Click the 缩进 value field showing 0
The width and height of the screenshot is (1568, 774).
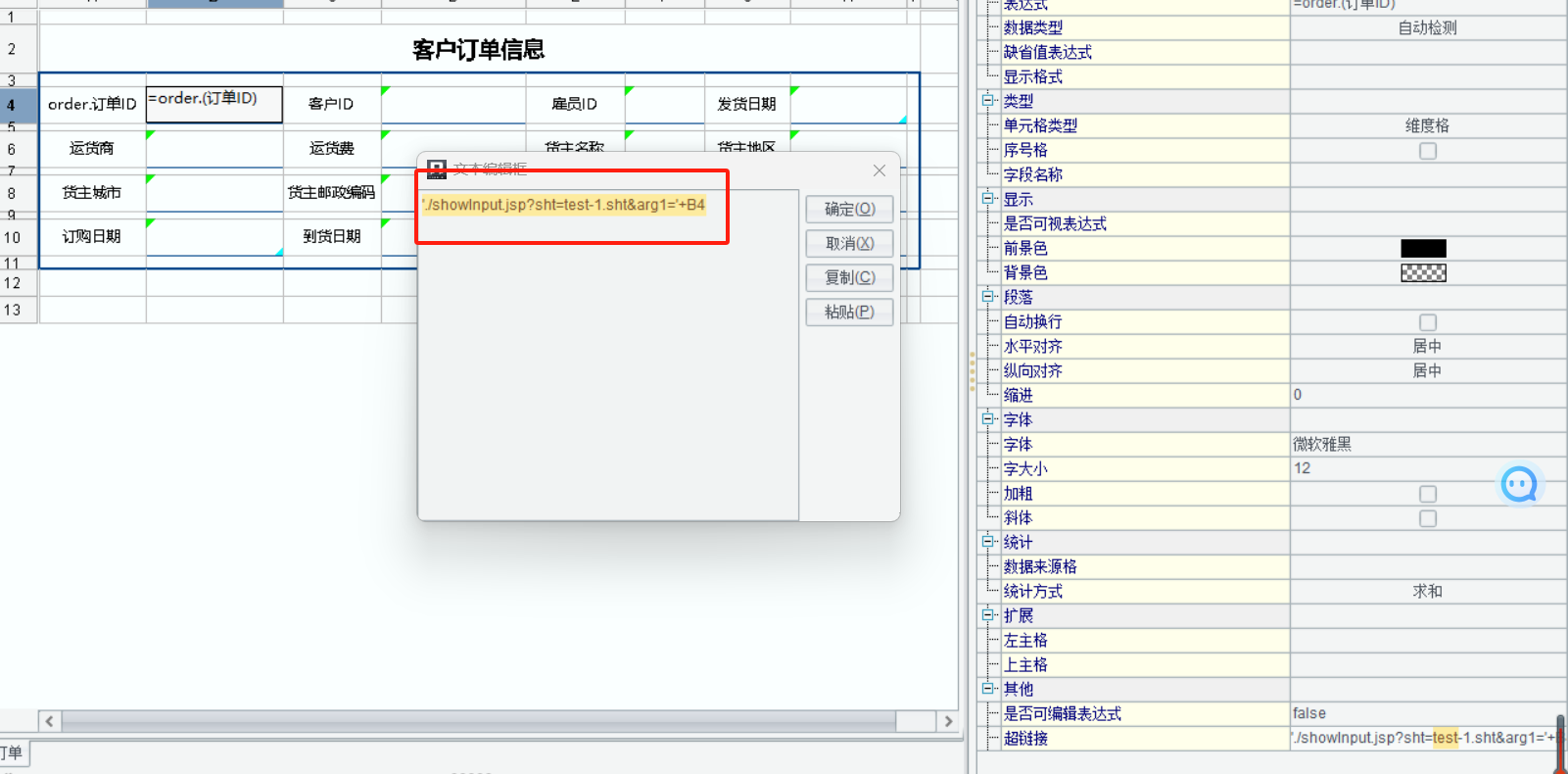coord(1428,395)
